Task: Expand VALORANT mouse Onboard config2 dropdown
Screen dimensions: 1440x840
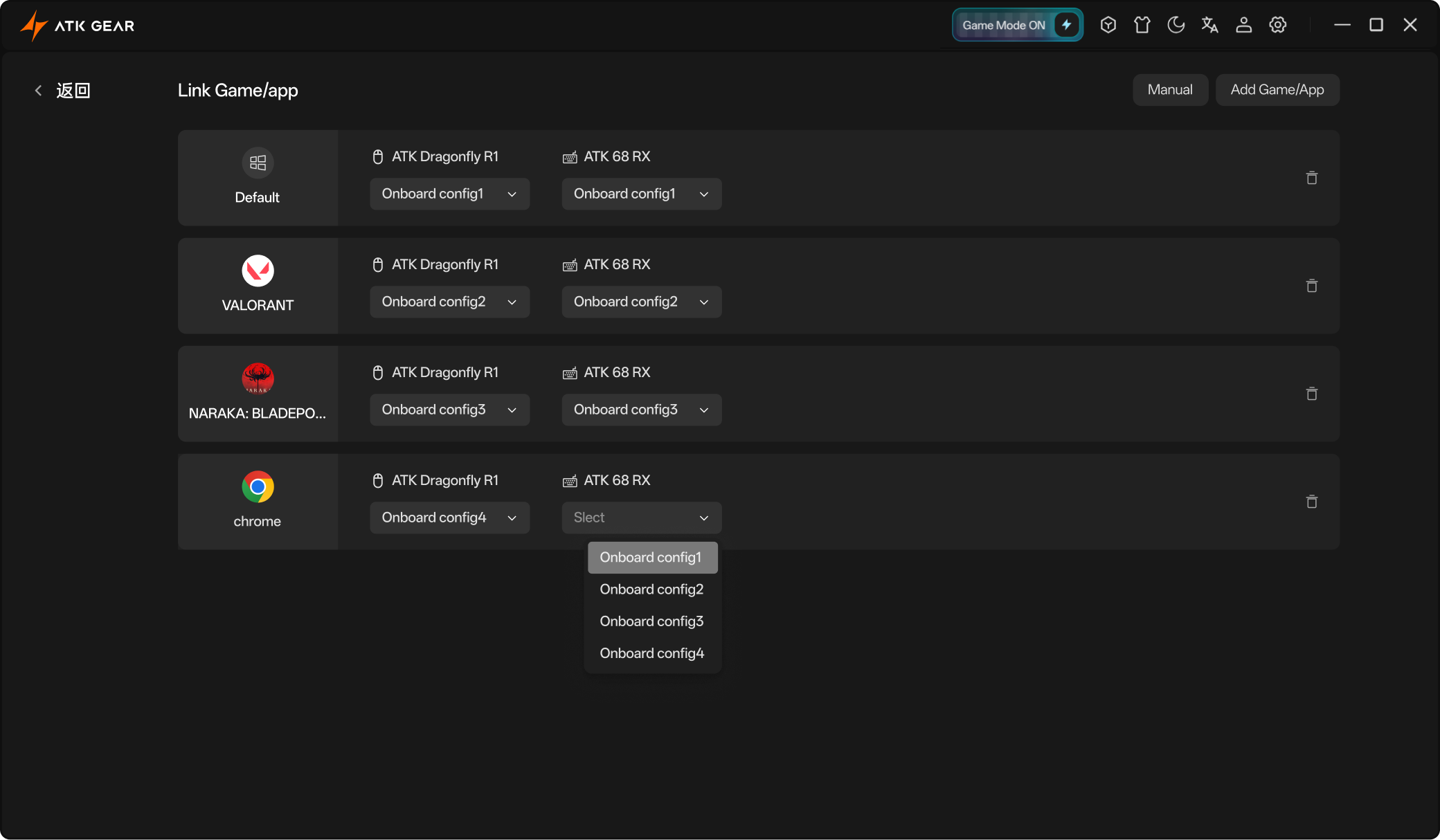Action: (x=449, y=302)
